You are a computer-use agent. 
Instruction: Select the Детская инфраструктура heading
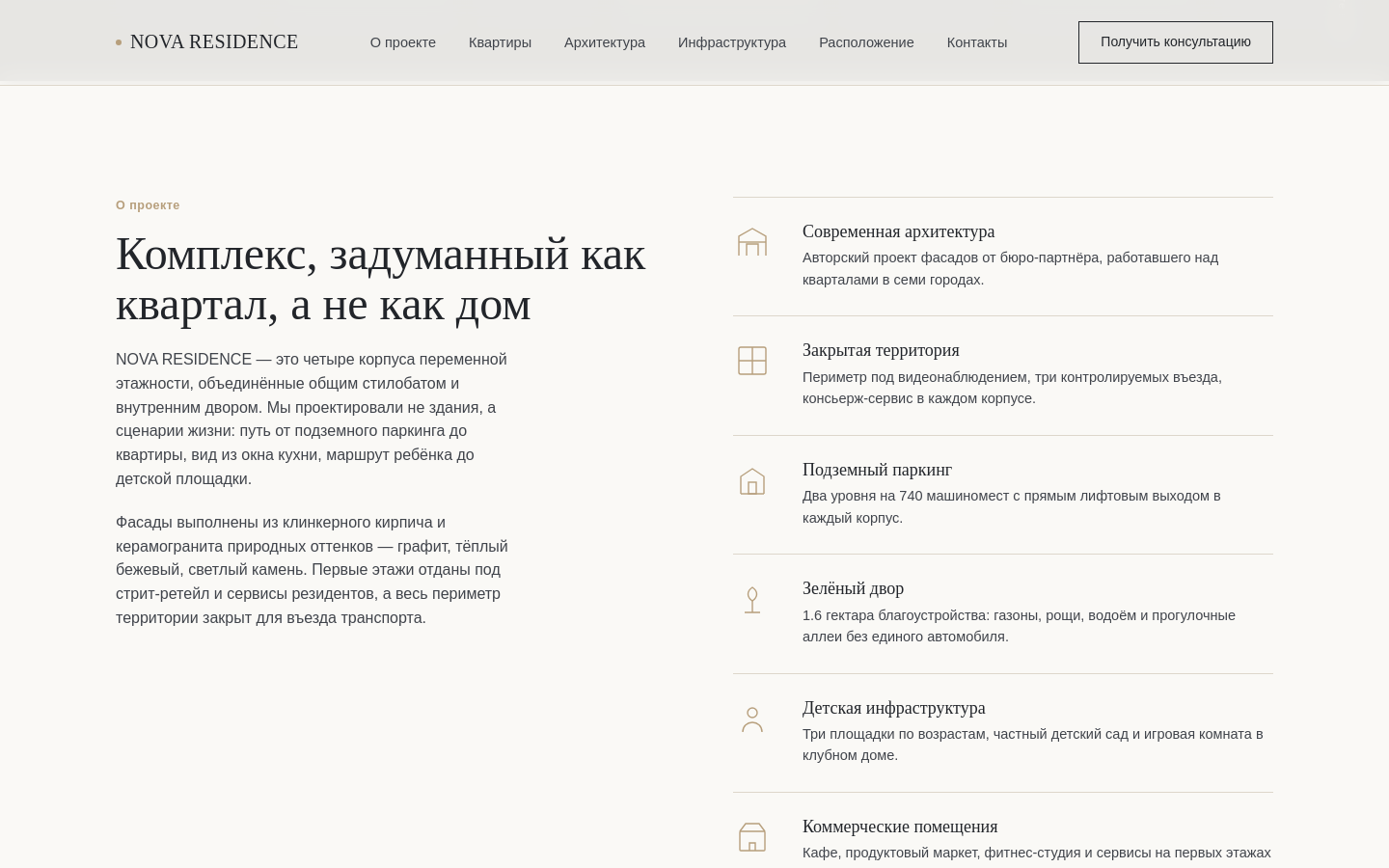coord(894,708)
